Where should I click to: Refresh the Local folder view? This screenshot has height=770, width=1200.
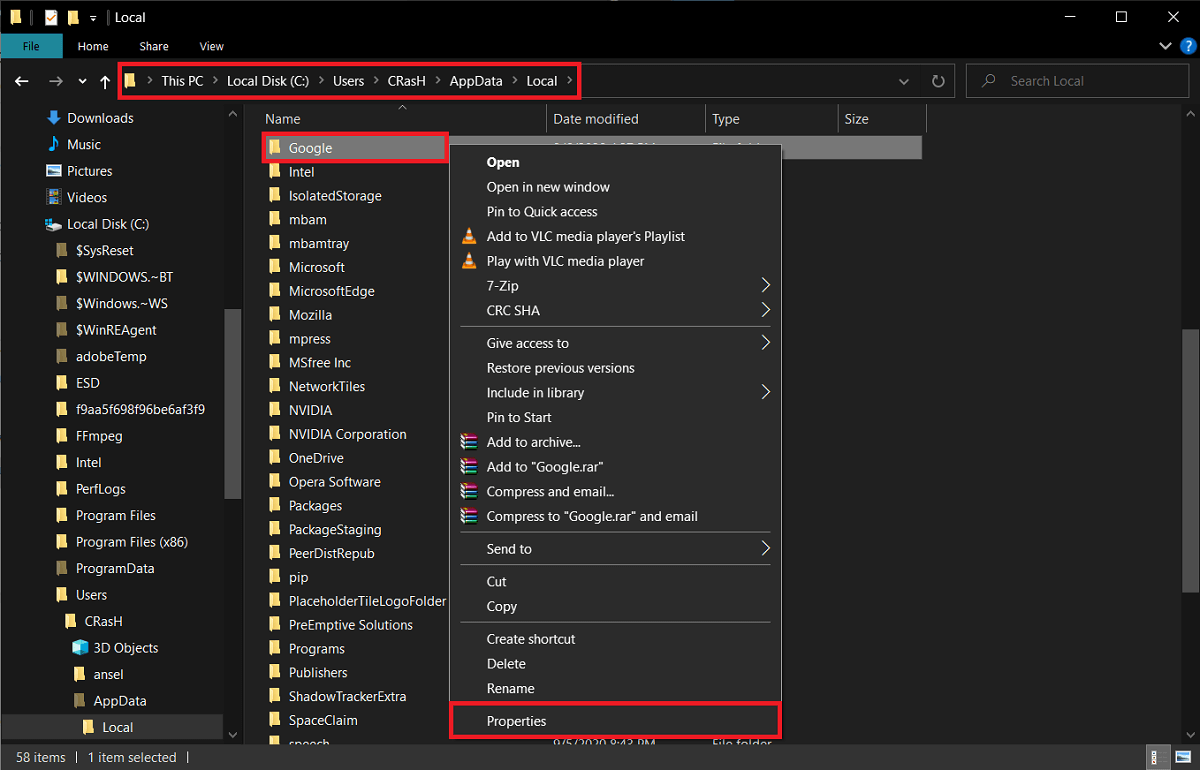click(x=937, y=81)
